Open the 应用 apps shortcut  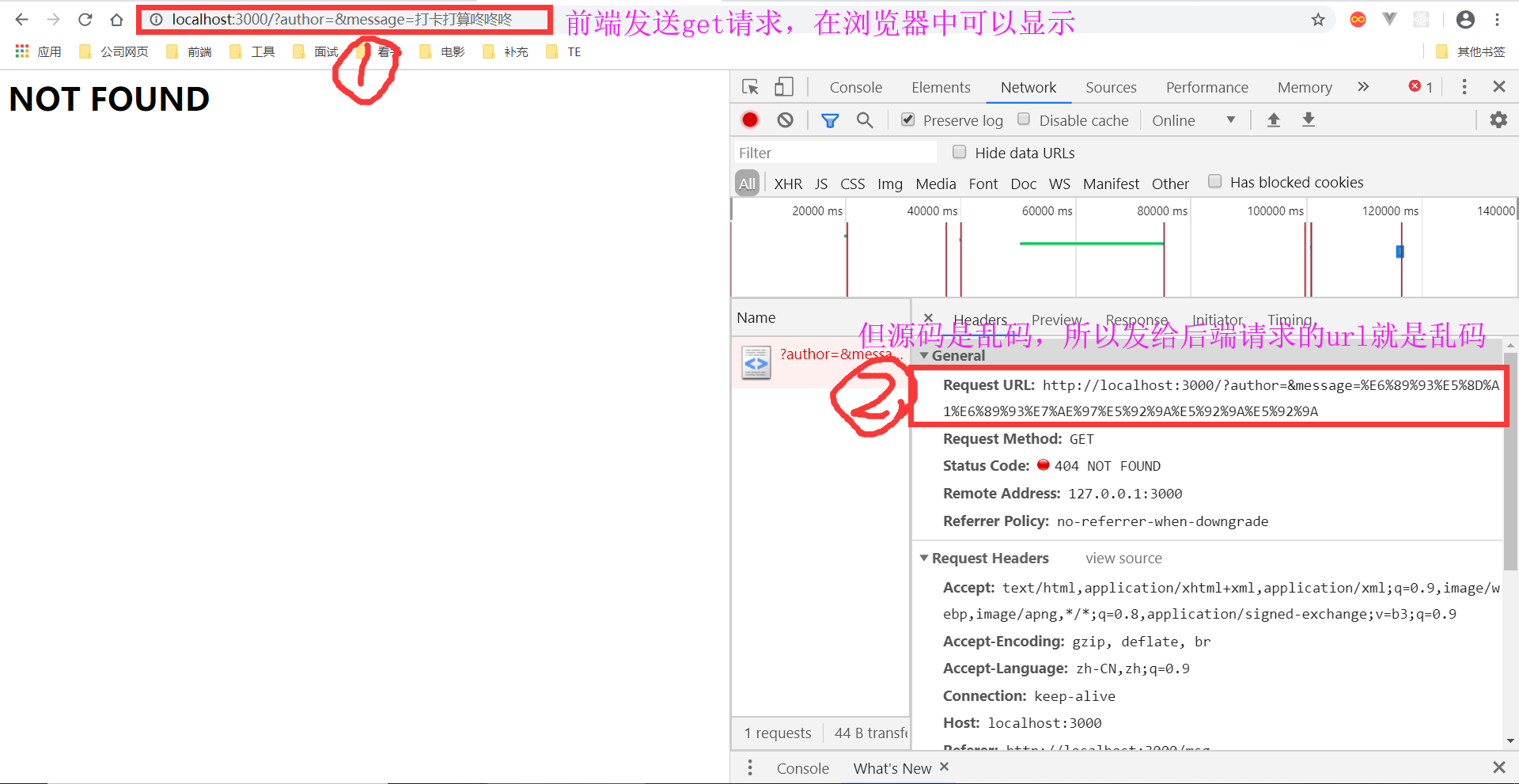click(38, 51)
